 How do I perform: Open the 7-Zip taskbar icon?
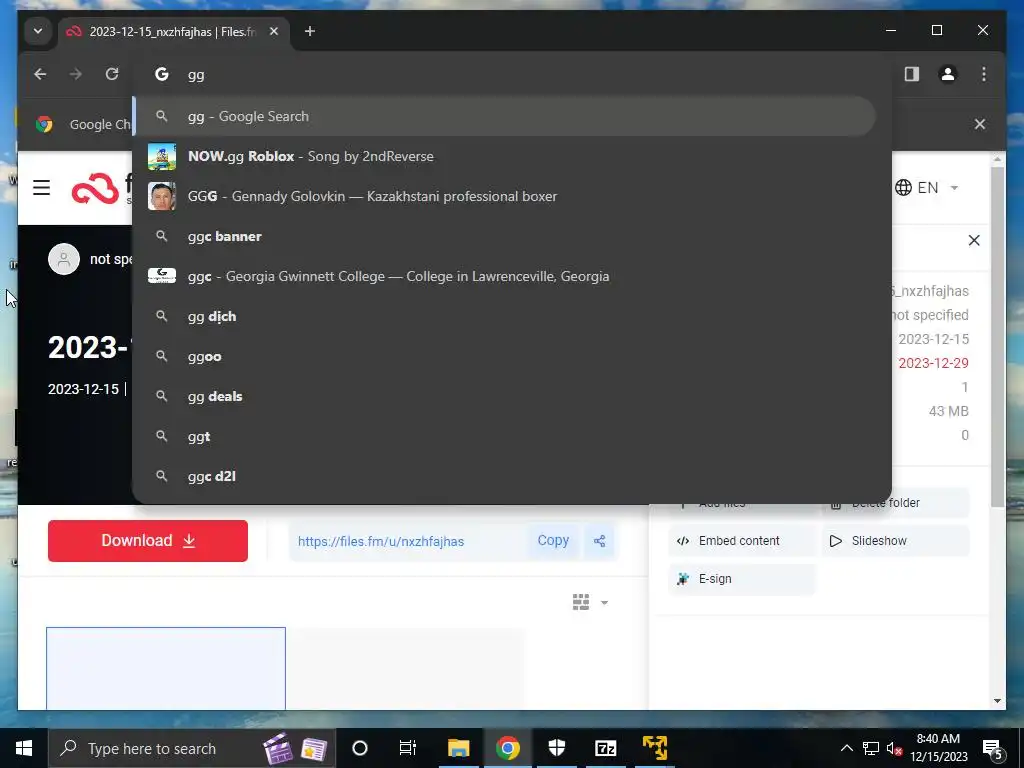pos(605,748)
